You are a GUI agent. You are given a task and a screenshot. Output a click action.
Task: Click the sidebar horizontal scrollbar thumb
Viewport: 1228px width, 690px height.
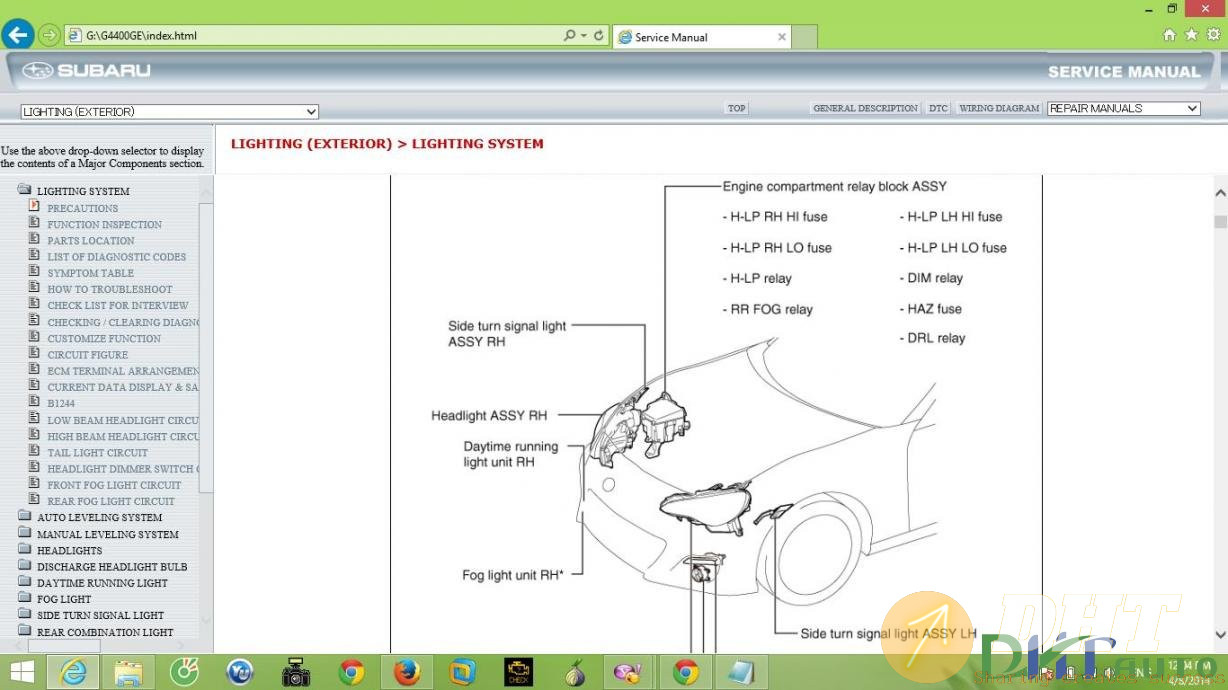click(64, 646)
